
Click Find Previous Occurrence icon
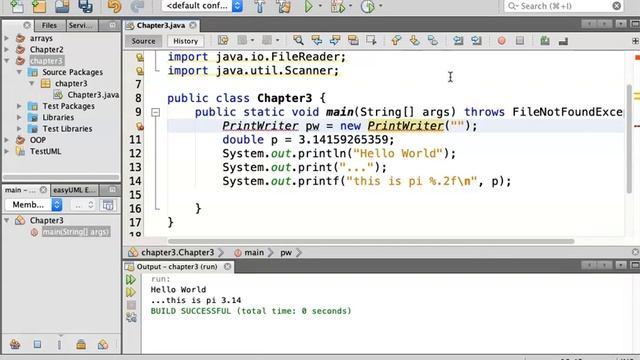click(x=316, y=40)
